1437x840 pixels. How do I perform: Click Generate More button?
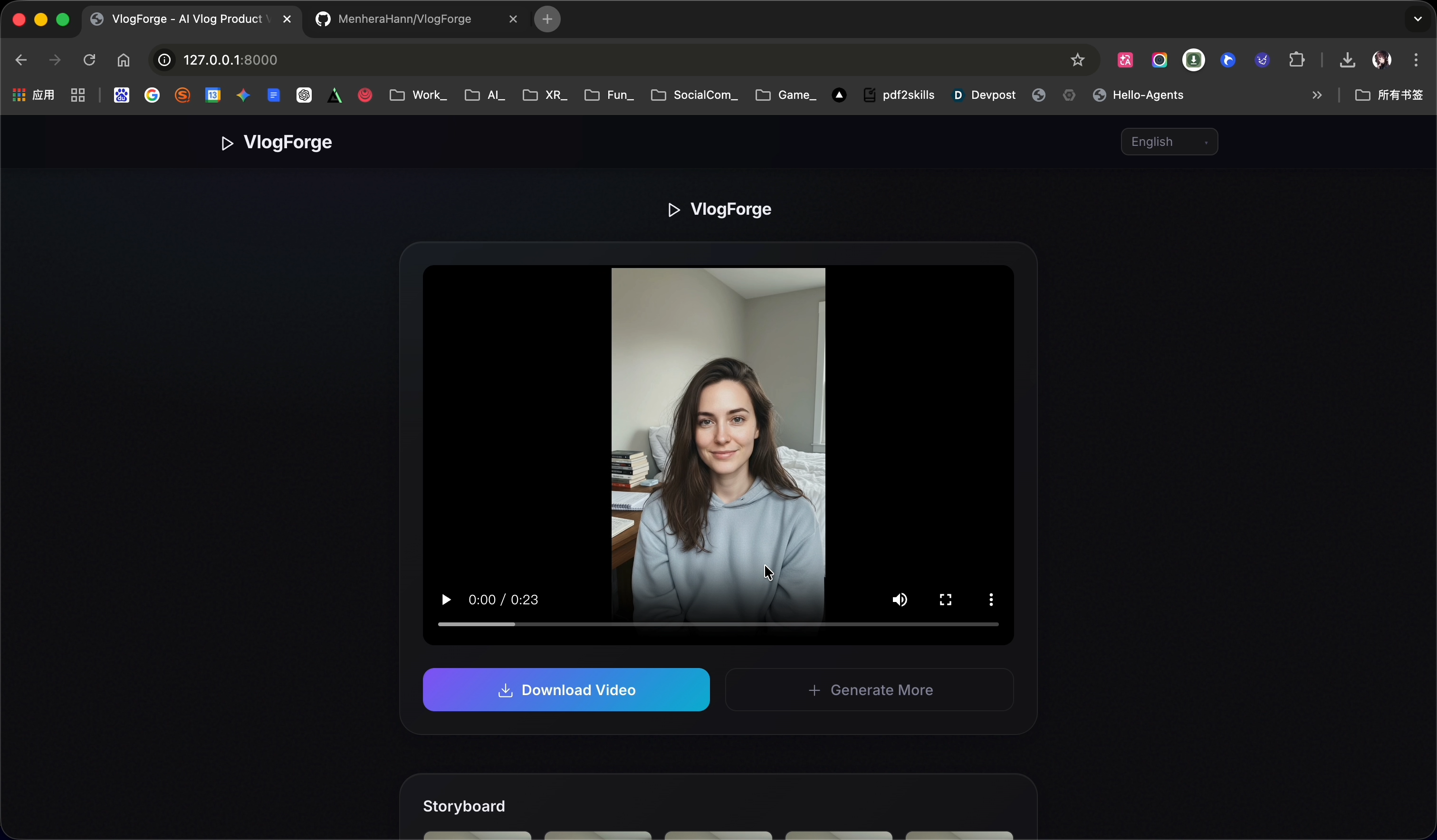[869, 690]
